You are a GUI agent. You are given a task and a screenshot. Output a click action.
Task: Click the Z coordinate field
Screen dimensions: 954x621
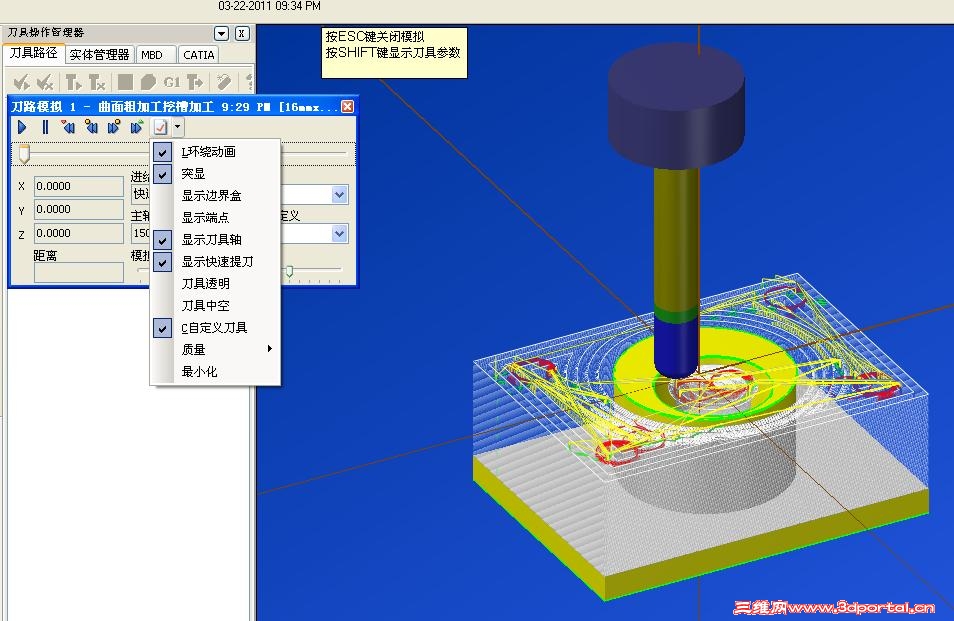(78, 233)
